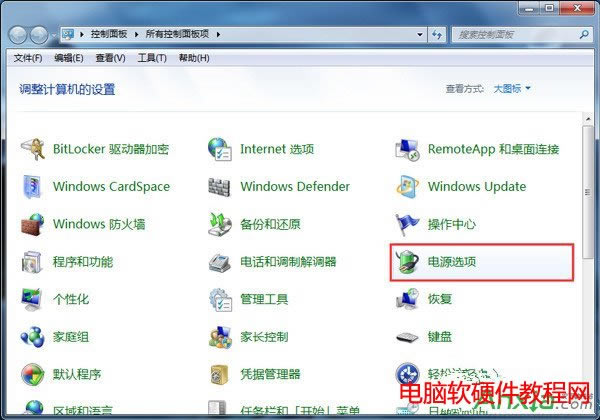Click the Back navigation arrow
600x420 pixels.
[18, 35]
